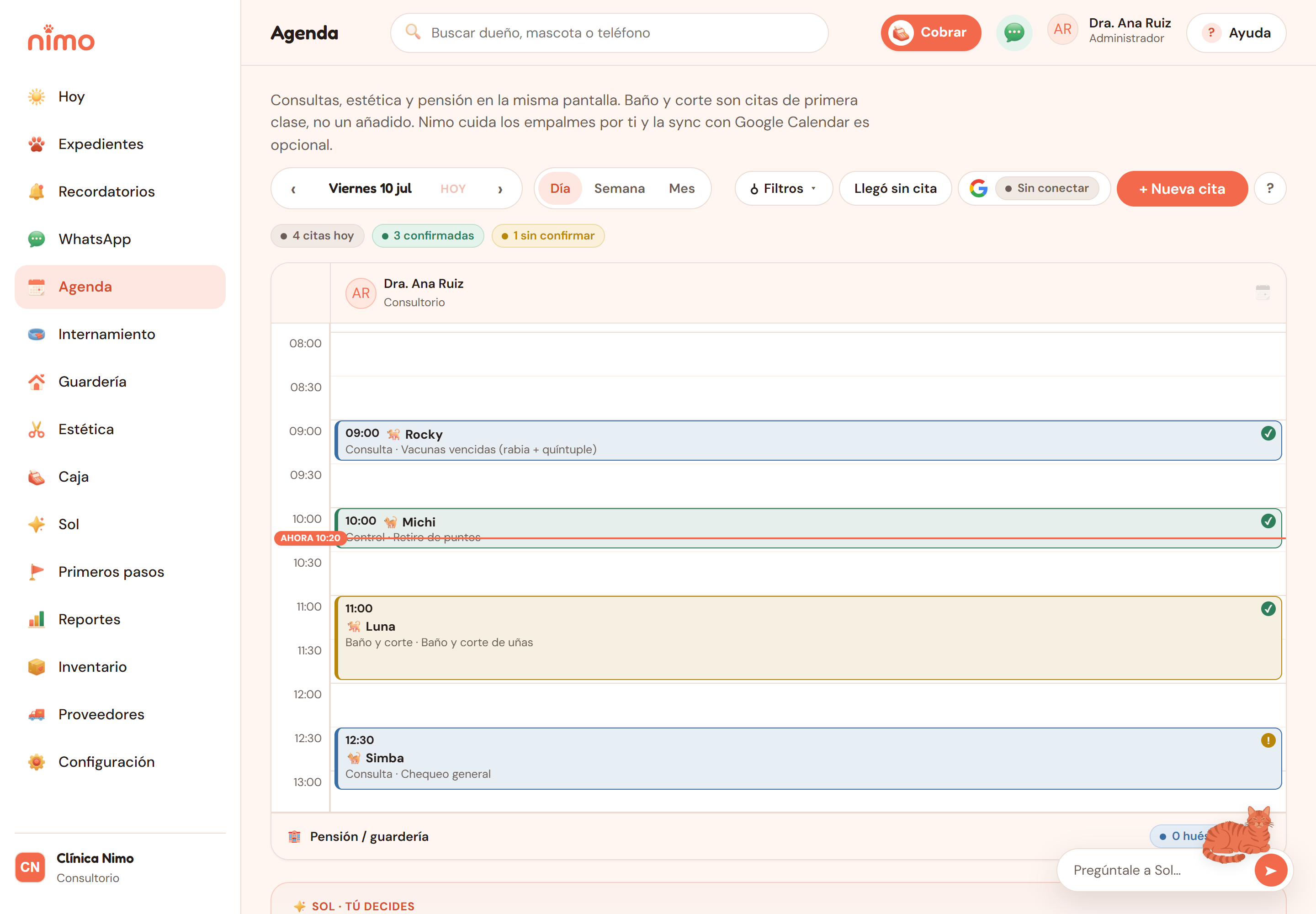The image size is (1316, 914).
Task: Jump to HOY
Action: (x=452, y=189)
